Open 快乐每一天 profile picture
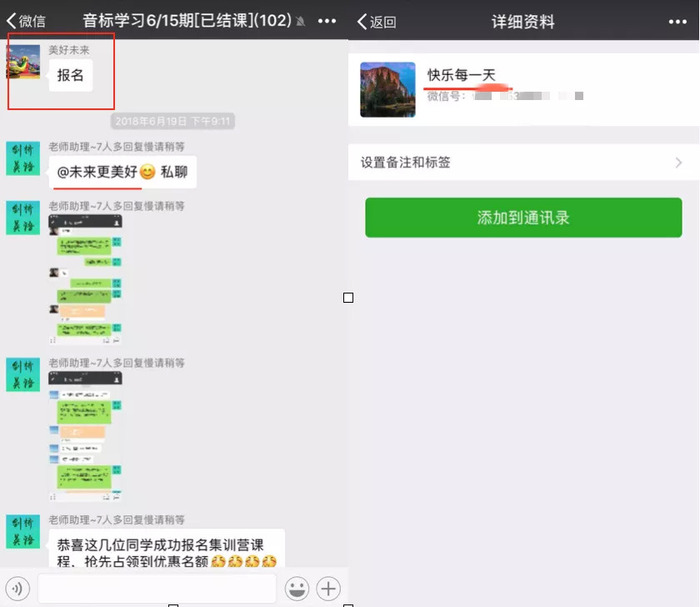Screen dimensions: 700x607 click(387, 90)
